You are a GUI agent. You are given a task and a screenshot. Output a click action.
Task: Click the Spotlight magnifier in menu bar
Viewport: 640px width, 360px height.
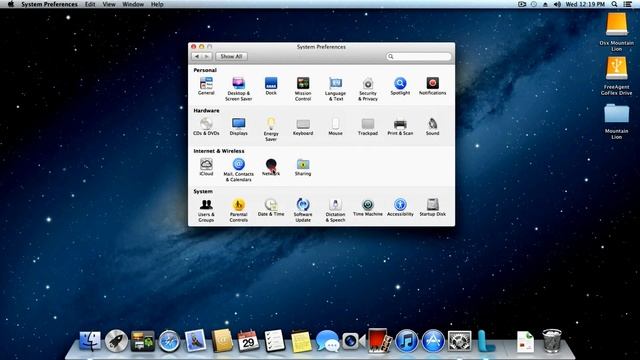(614, 4)
